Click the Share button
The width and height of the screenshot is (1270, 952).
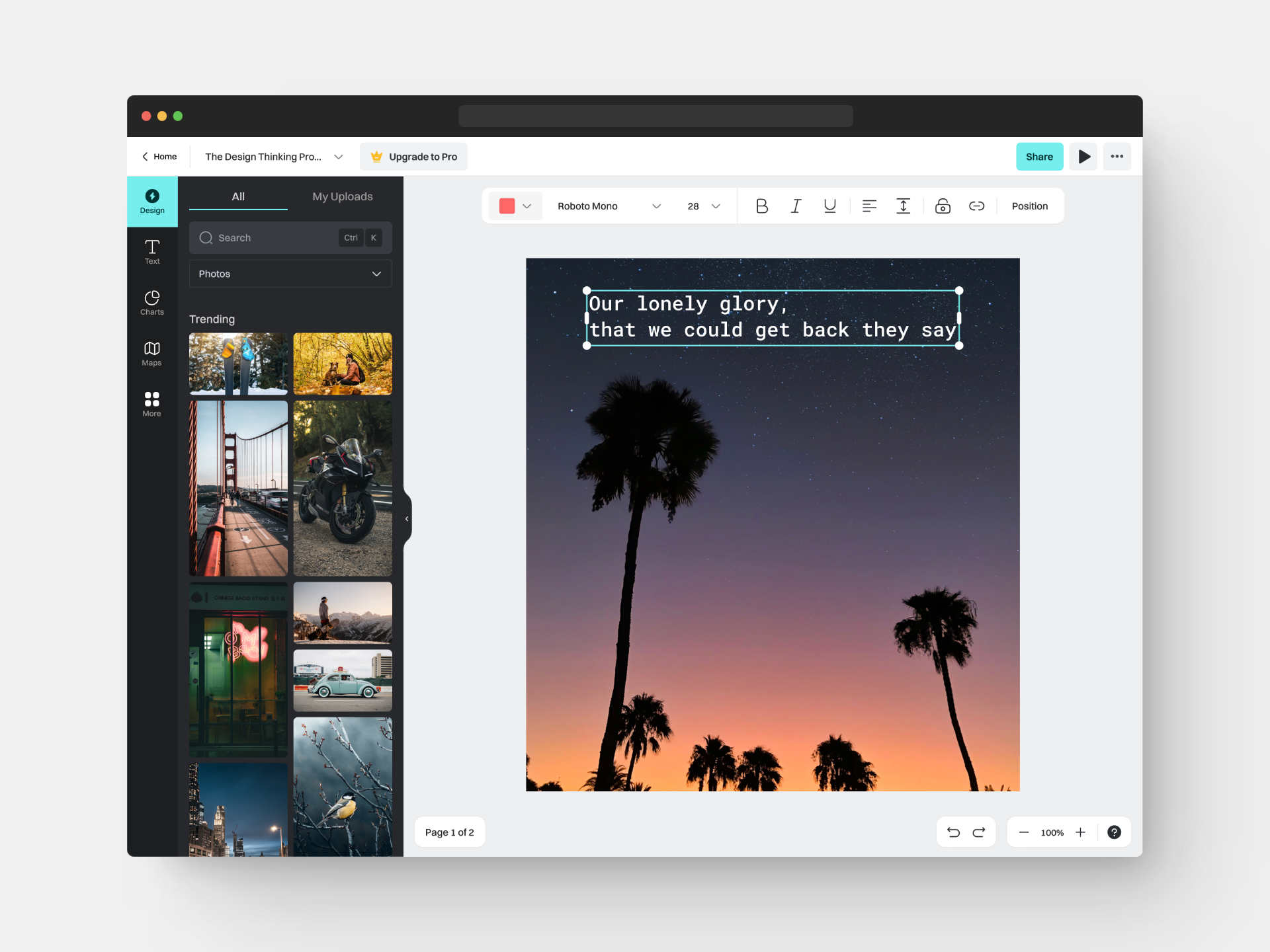pos(1039,157)
